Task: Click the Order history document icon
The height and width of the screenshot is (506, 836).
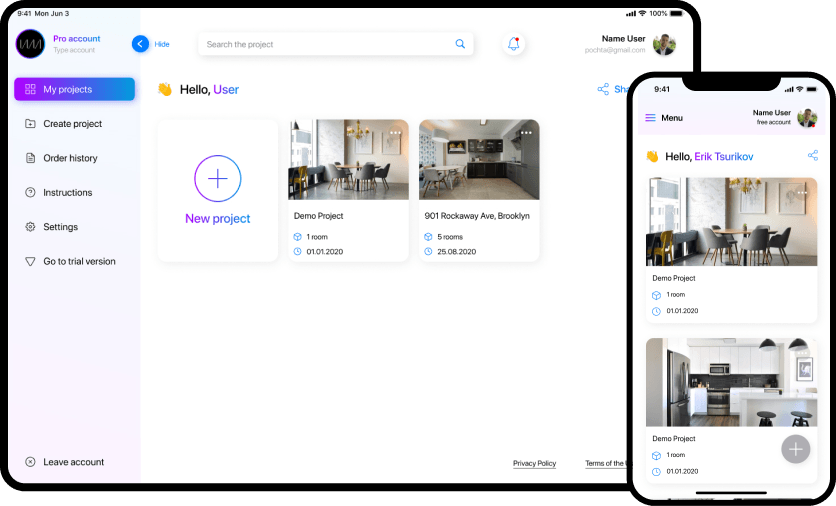Action: pyautogui.click(x=30, y=158)
